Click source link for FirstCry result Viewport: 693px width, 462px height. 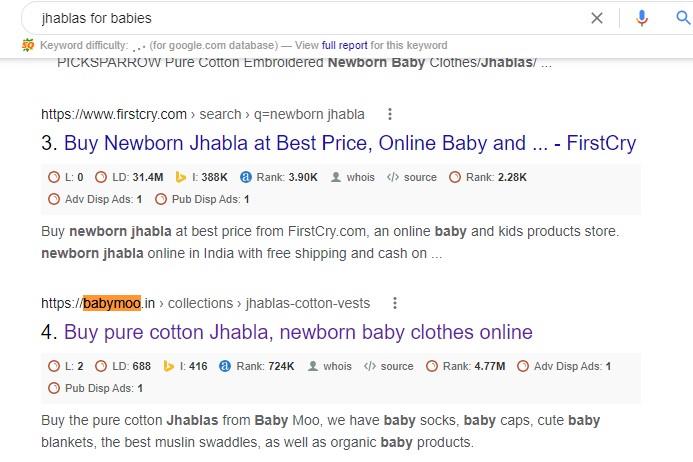point(420,177)
